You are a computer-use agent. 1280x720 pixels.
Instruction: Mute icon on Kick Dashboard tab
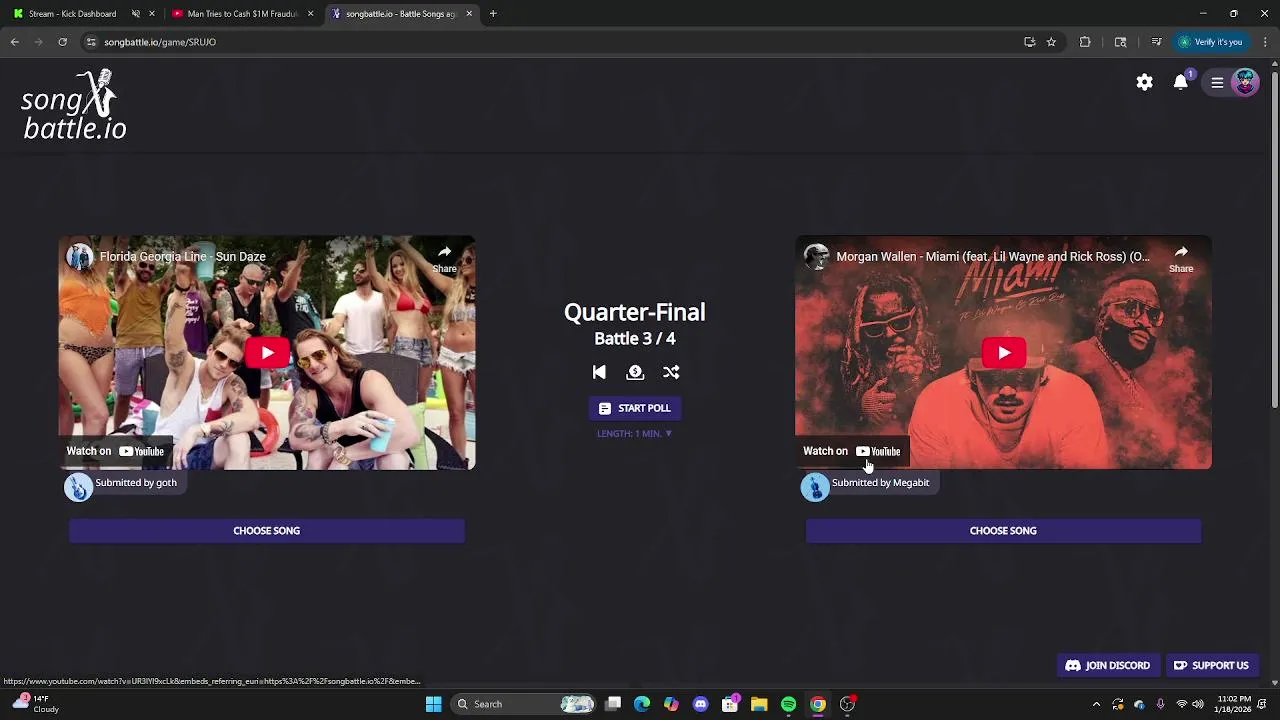[136, 14]
